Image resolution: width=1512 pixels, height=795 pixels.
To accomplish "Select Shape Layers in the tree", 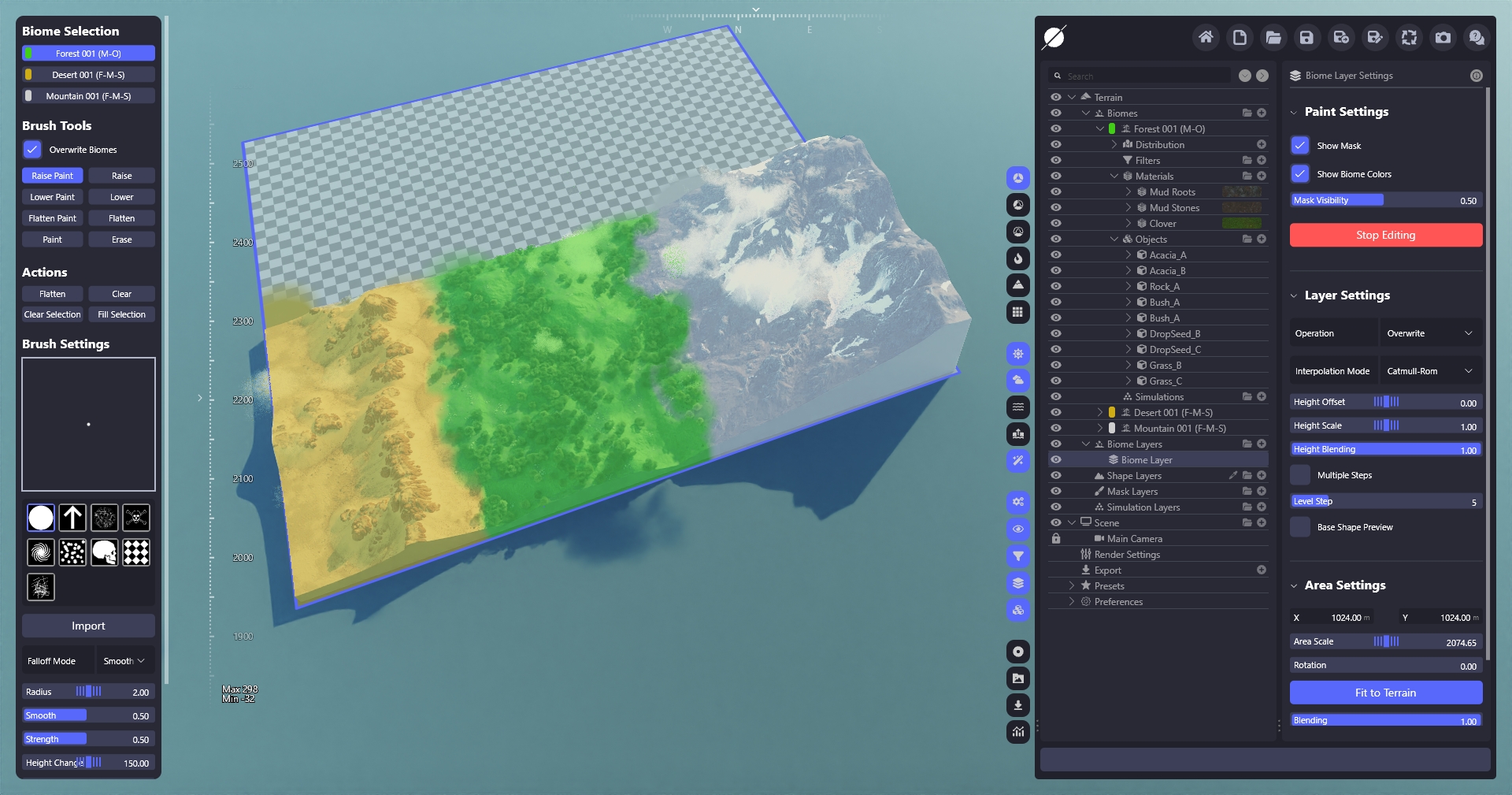I will point(1133,476).
